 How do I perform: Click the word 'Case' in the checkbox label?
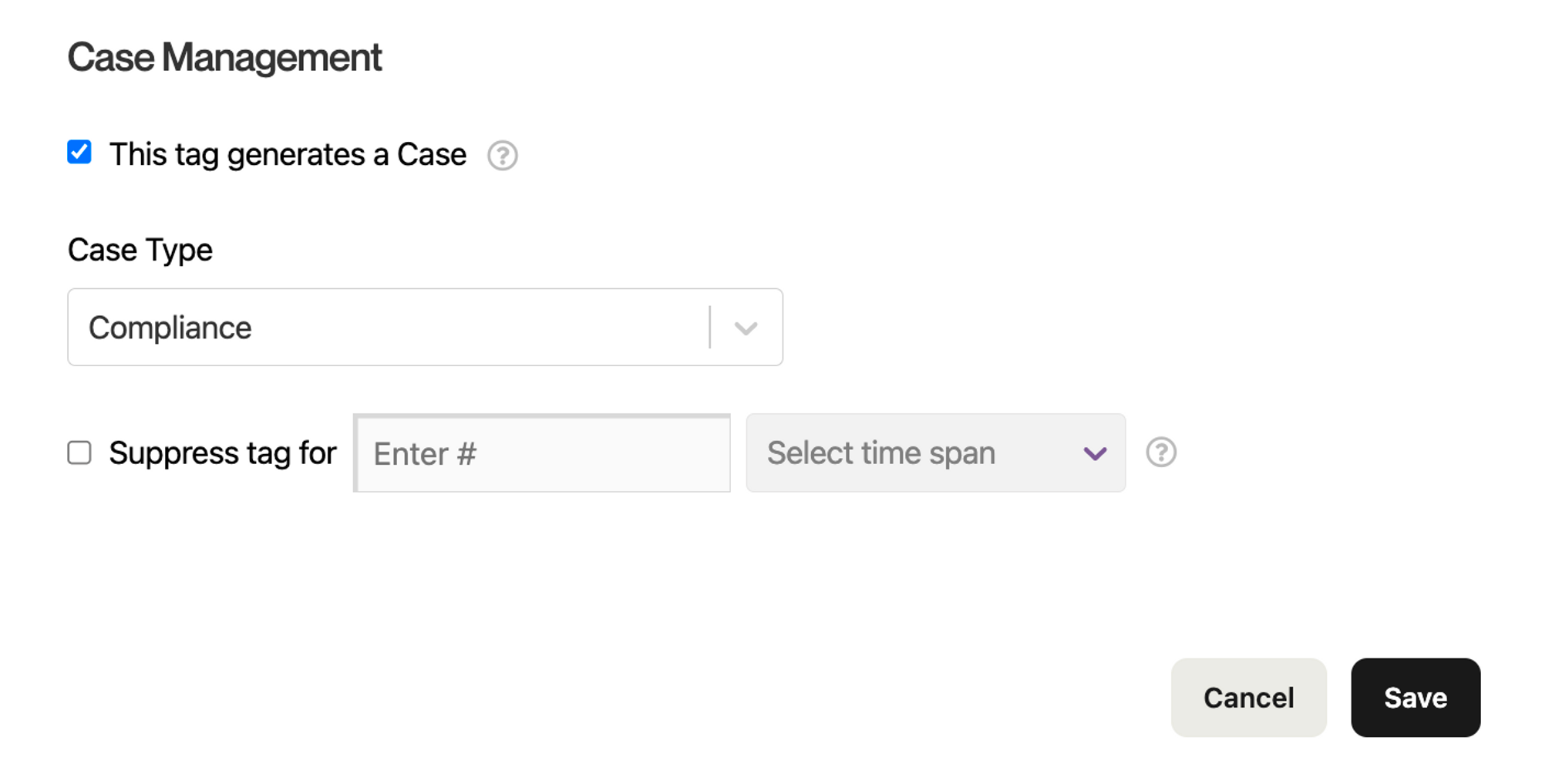pos(432,155)
